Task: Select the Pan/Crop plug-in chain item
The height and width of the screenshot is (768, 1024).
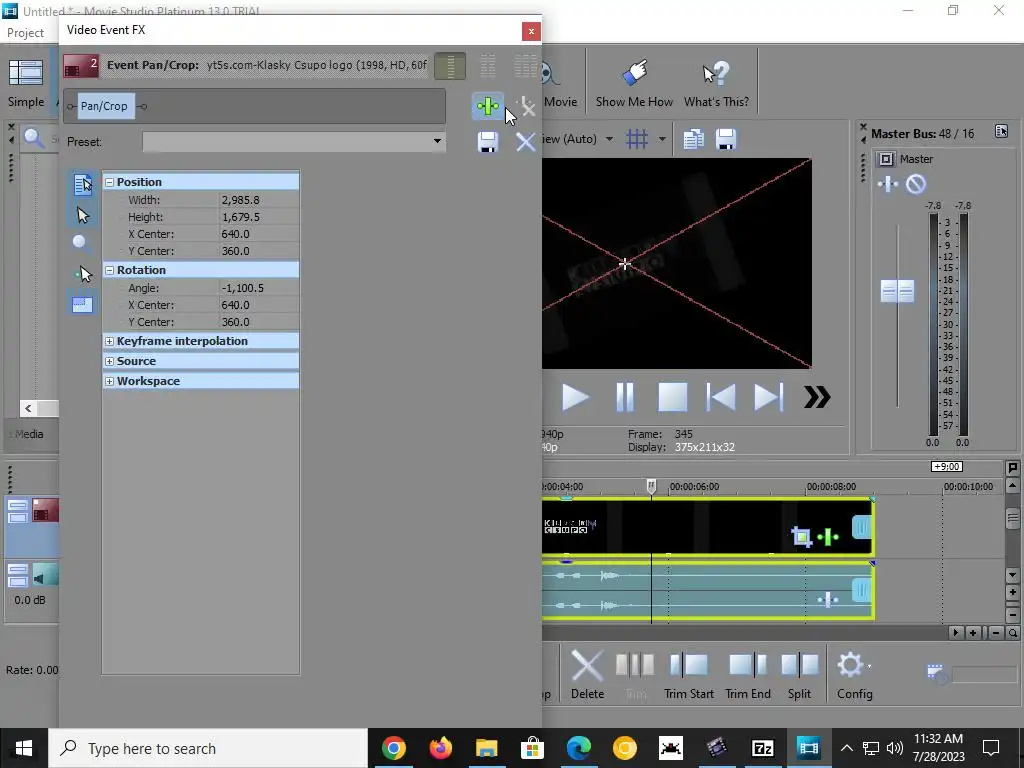Action: (x=104, y=106)
